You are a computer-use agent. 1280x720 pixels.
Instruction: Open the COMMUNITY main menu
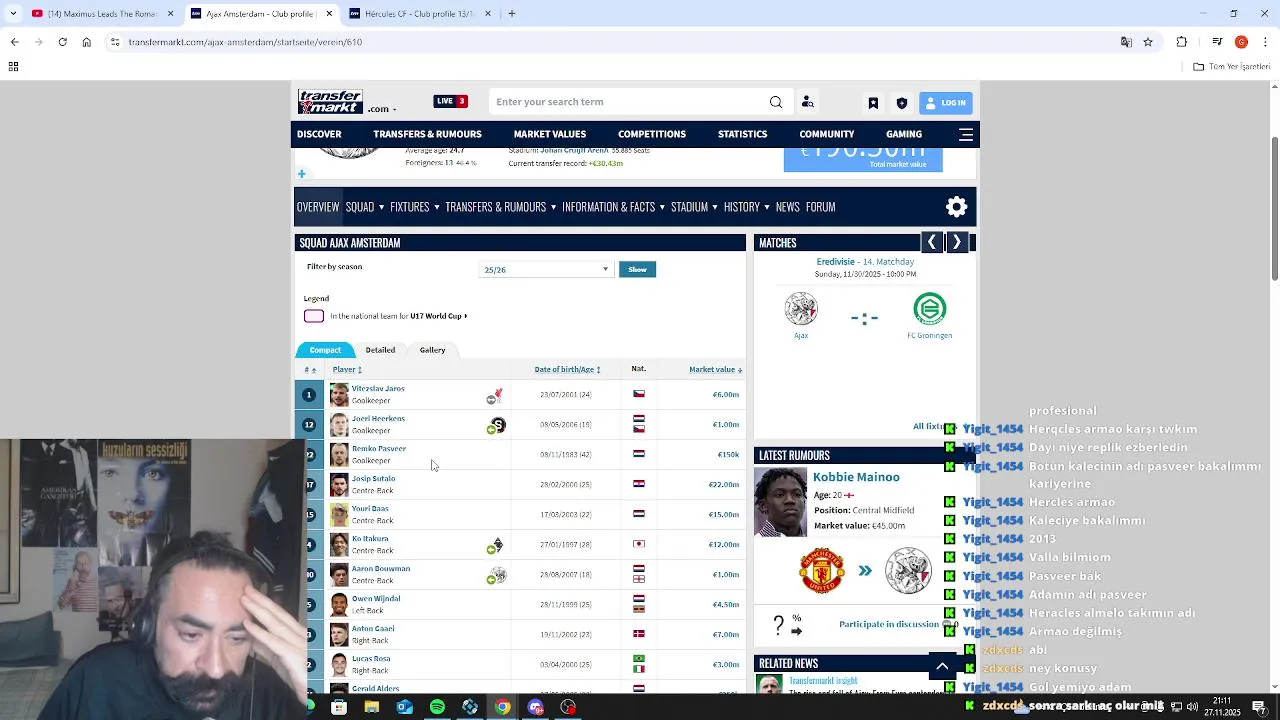point(827,134)
